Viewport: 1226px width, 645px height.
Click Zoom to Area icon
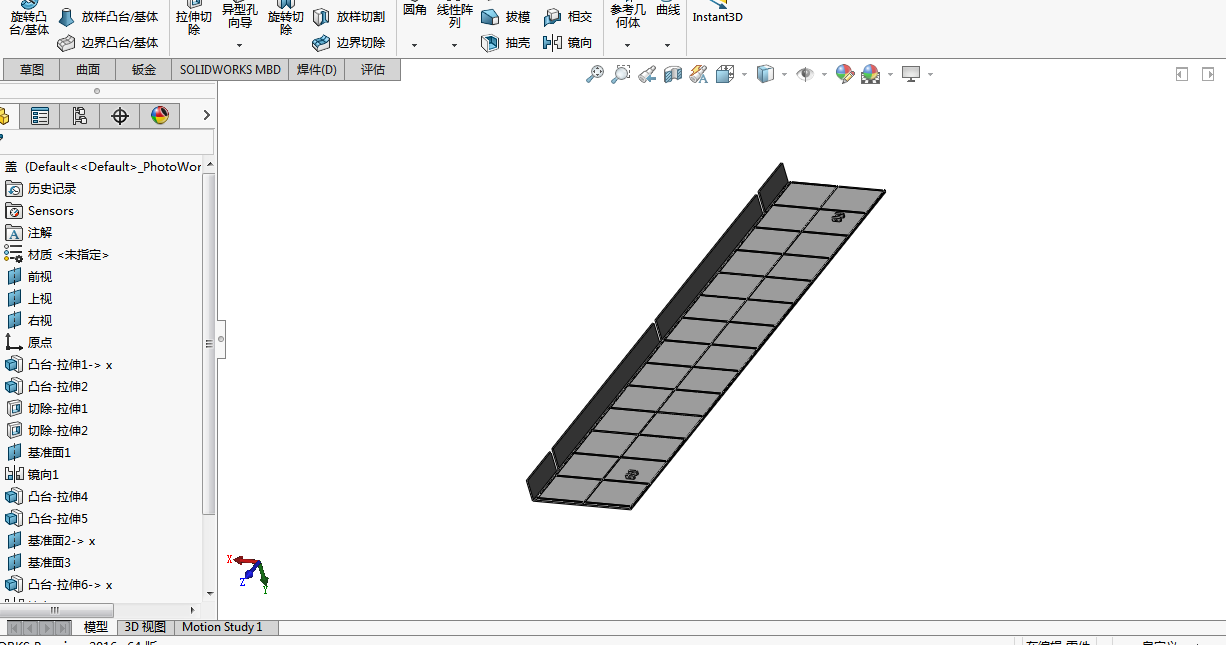click(621, 74)
